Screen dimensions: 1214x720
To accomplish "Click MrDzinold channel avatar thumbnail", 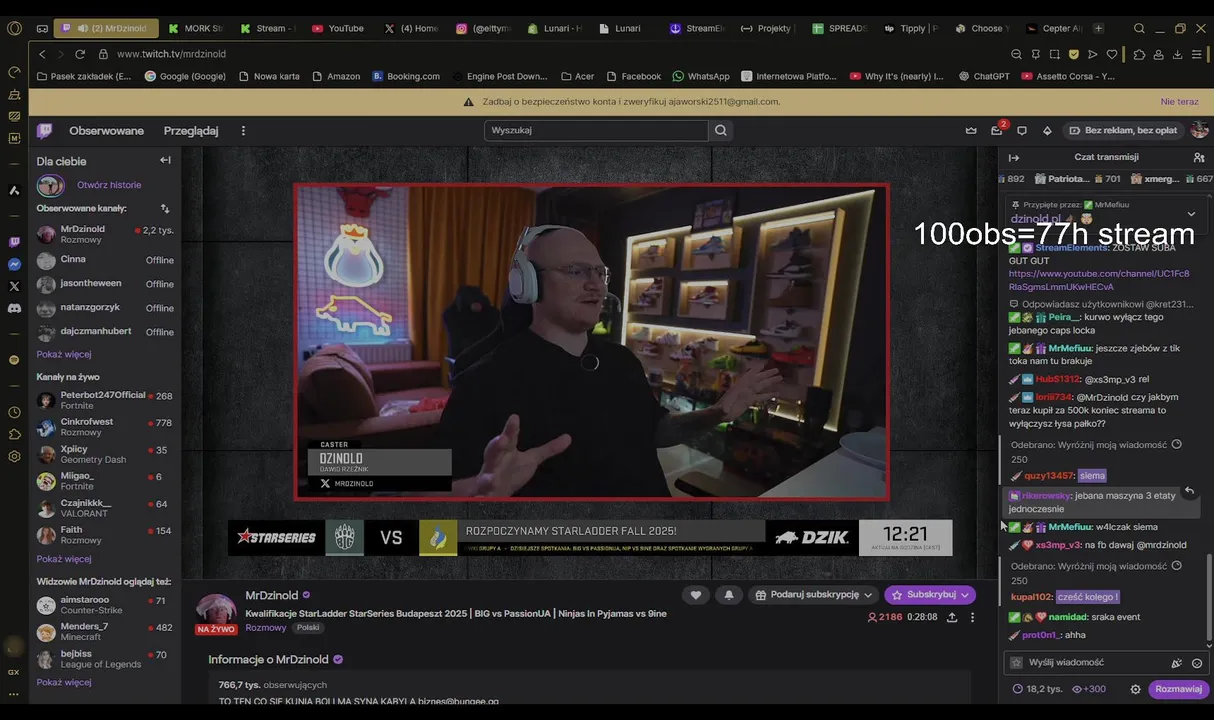I will (216, 611).
